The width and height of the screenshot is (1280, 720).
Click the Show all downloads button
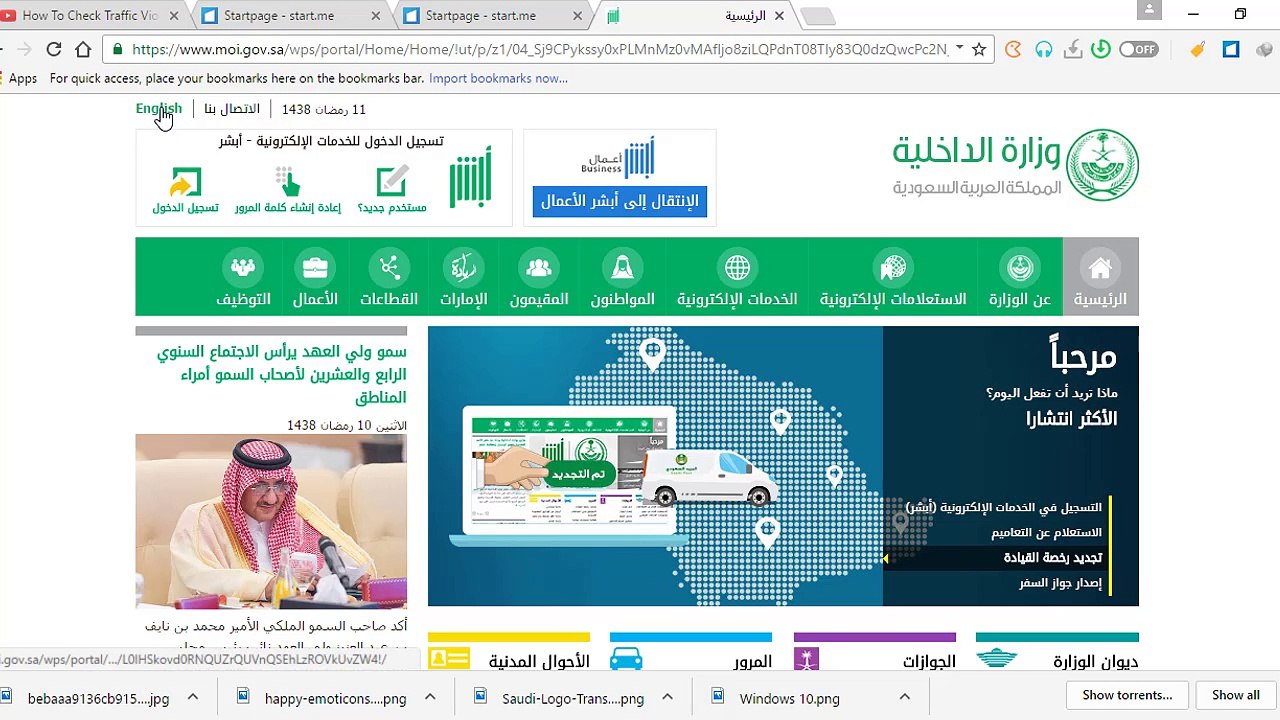[1236, 696]
